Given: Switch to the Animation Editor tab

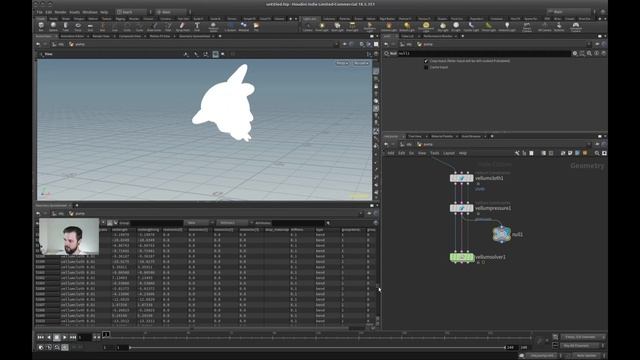Looking at the screenshot, I should [x=72, y=36].
